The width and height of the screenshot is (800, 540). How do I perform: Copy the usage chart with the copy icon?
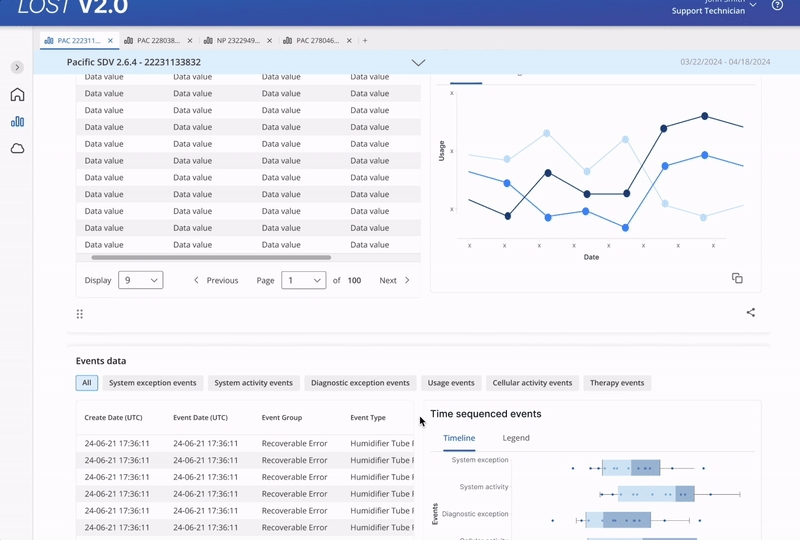[737, 278]
